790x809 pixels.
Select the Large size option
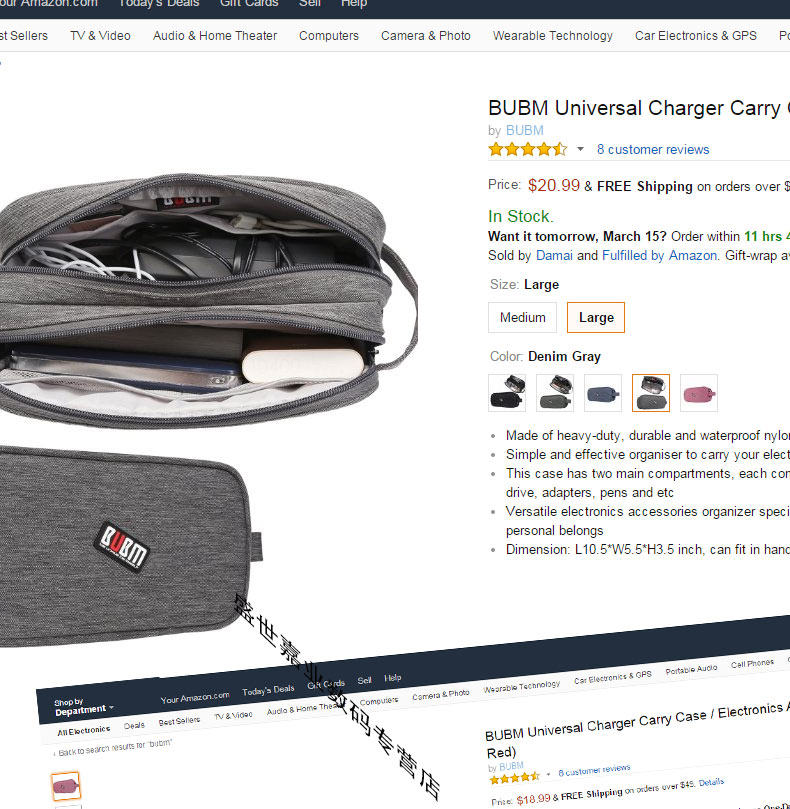click(596, 317)
